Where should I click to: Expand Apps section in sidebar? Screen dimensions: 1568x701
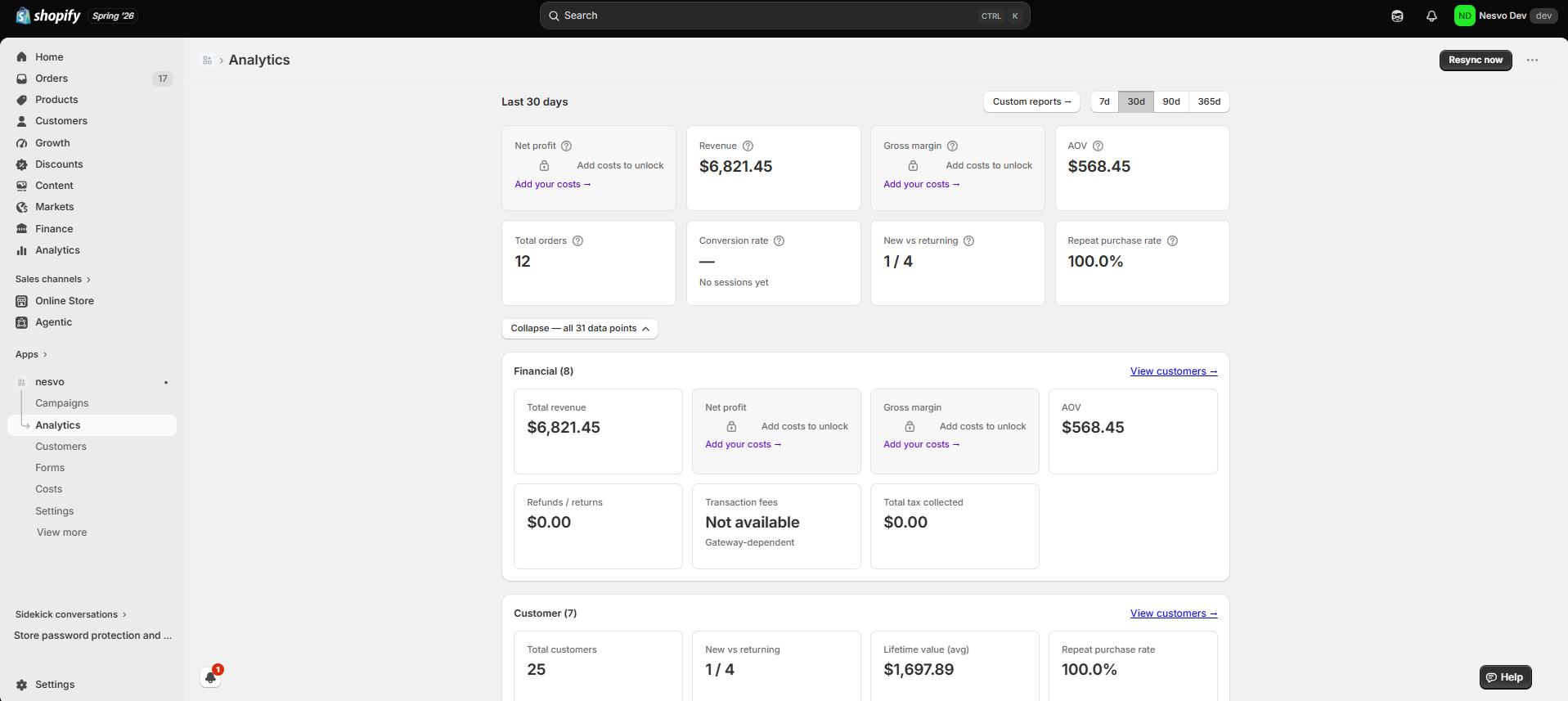tap(31, 354)
